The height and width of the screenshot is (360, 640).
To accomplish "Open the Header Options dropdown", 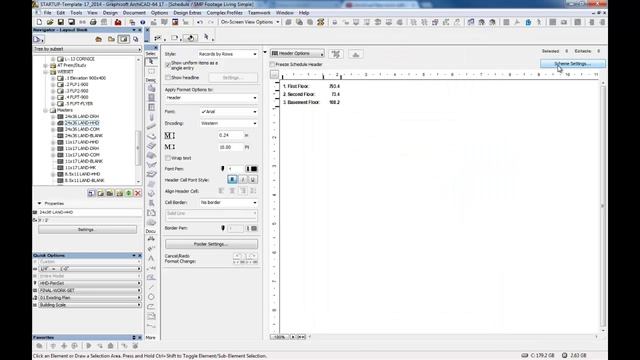I will 297,53.
